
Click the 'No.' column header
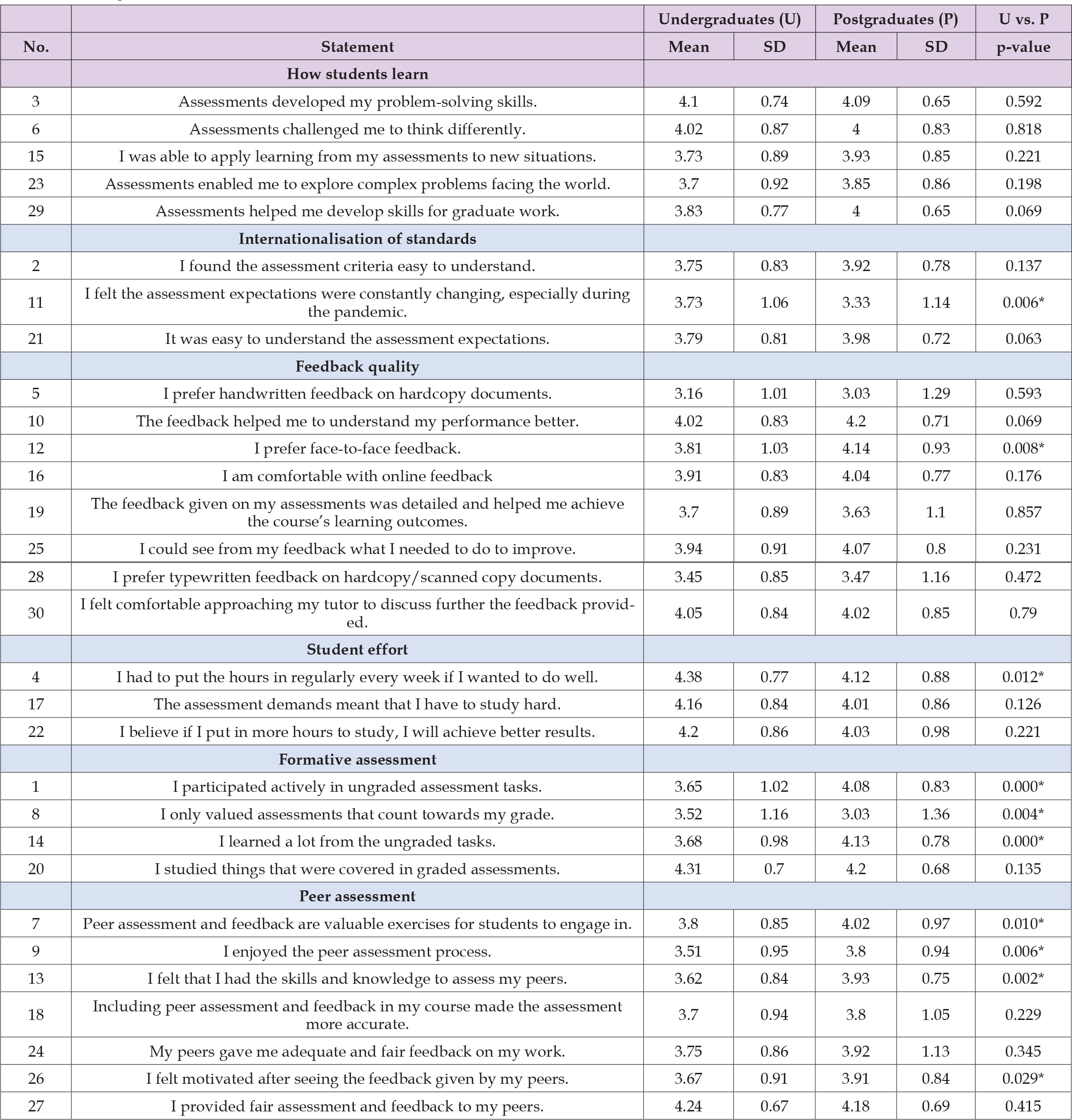click(x=35, y=47)
